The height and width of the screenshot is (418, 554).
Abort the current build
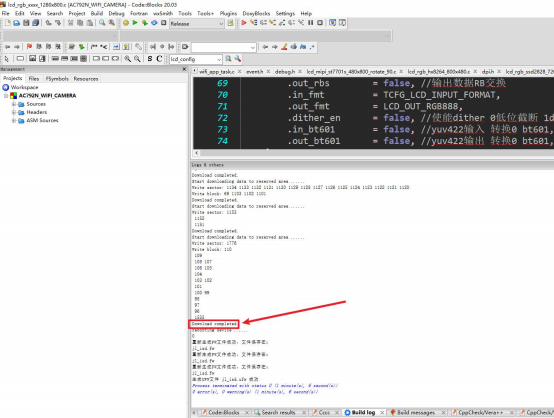(164, 23)
